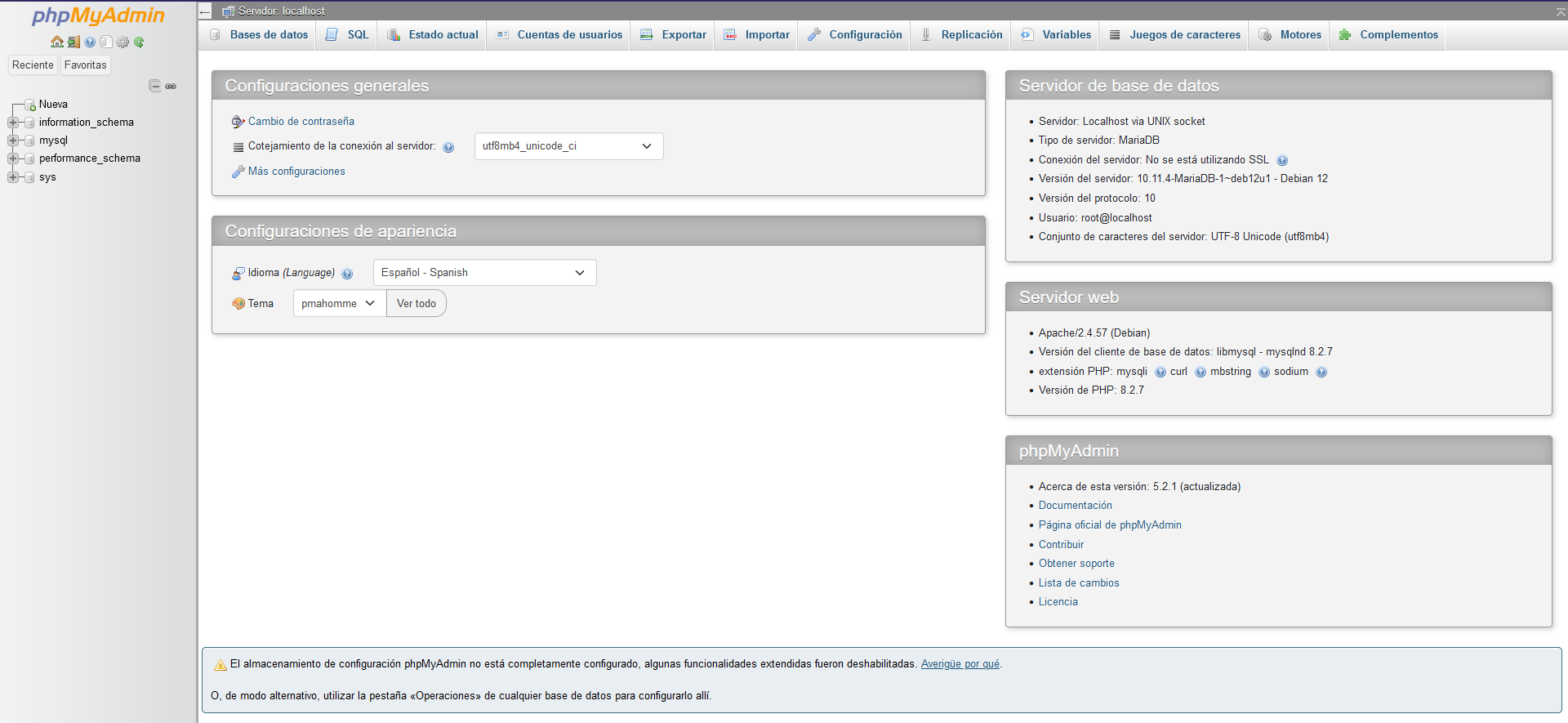Click the link/unlink main panel chain icon

tap(171, 86)
